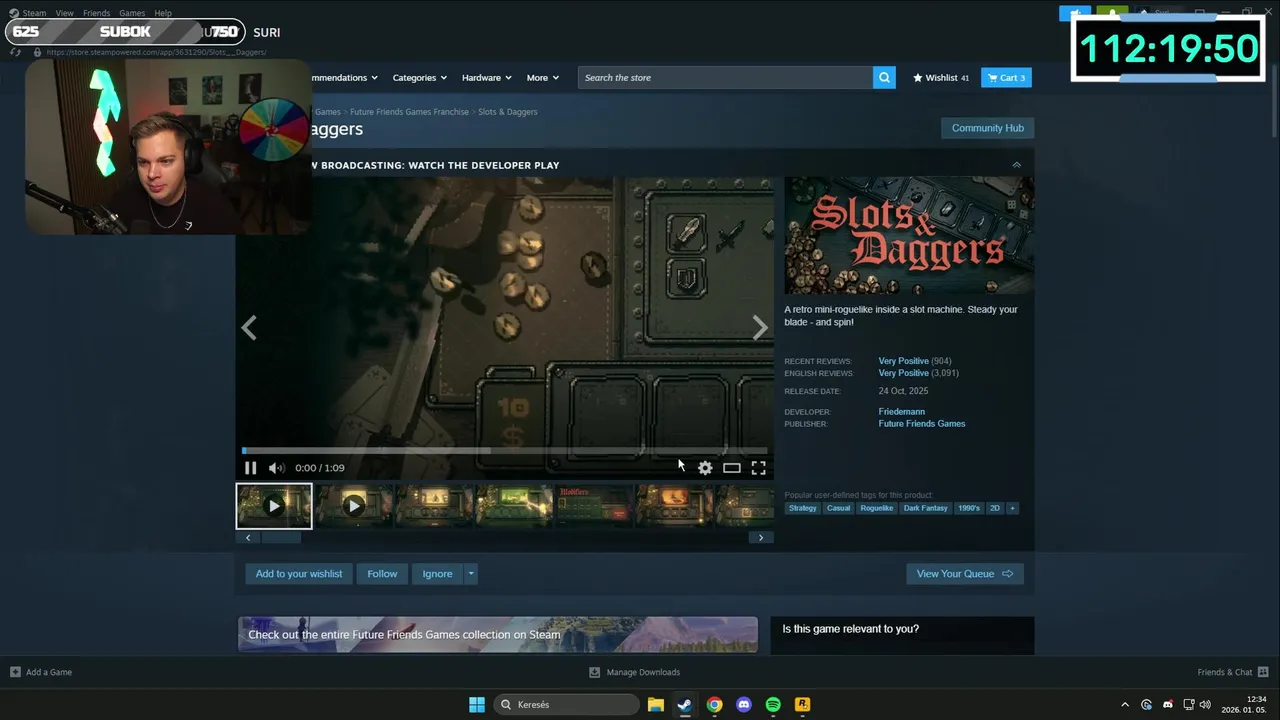Select the Strategy tag
Image resolution: width=1280 pixels, height=720 pixels.
click(803, 508)
